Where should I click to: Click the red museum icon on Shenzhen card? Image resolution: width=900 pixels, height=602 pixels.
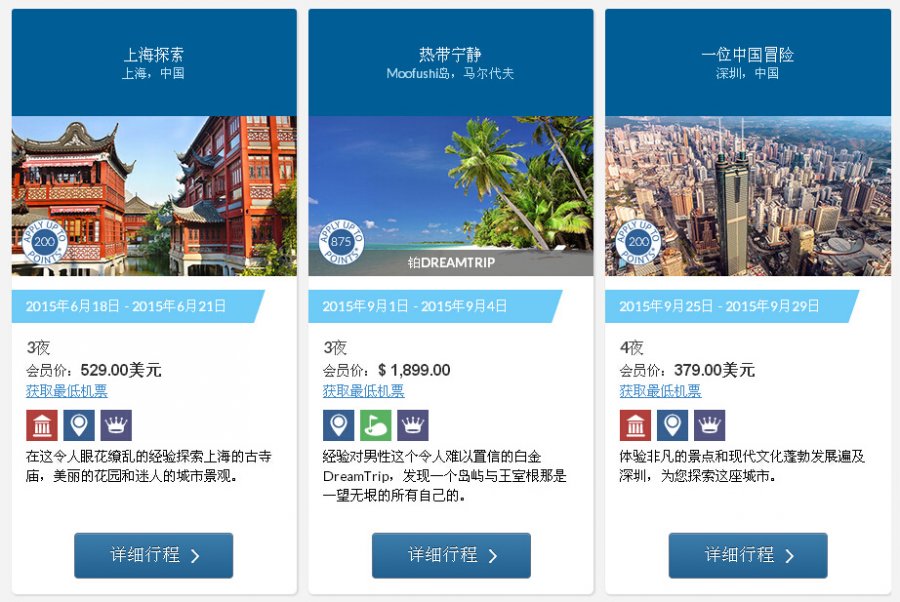point(635,425)
